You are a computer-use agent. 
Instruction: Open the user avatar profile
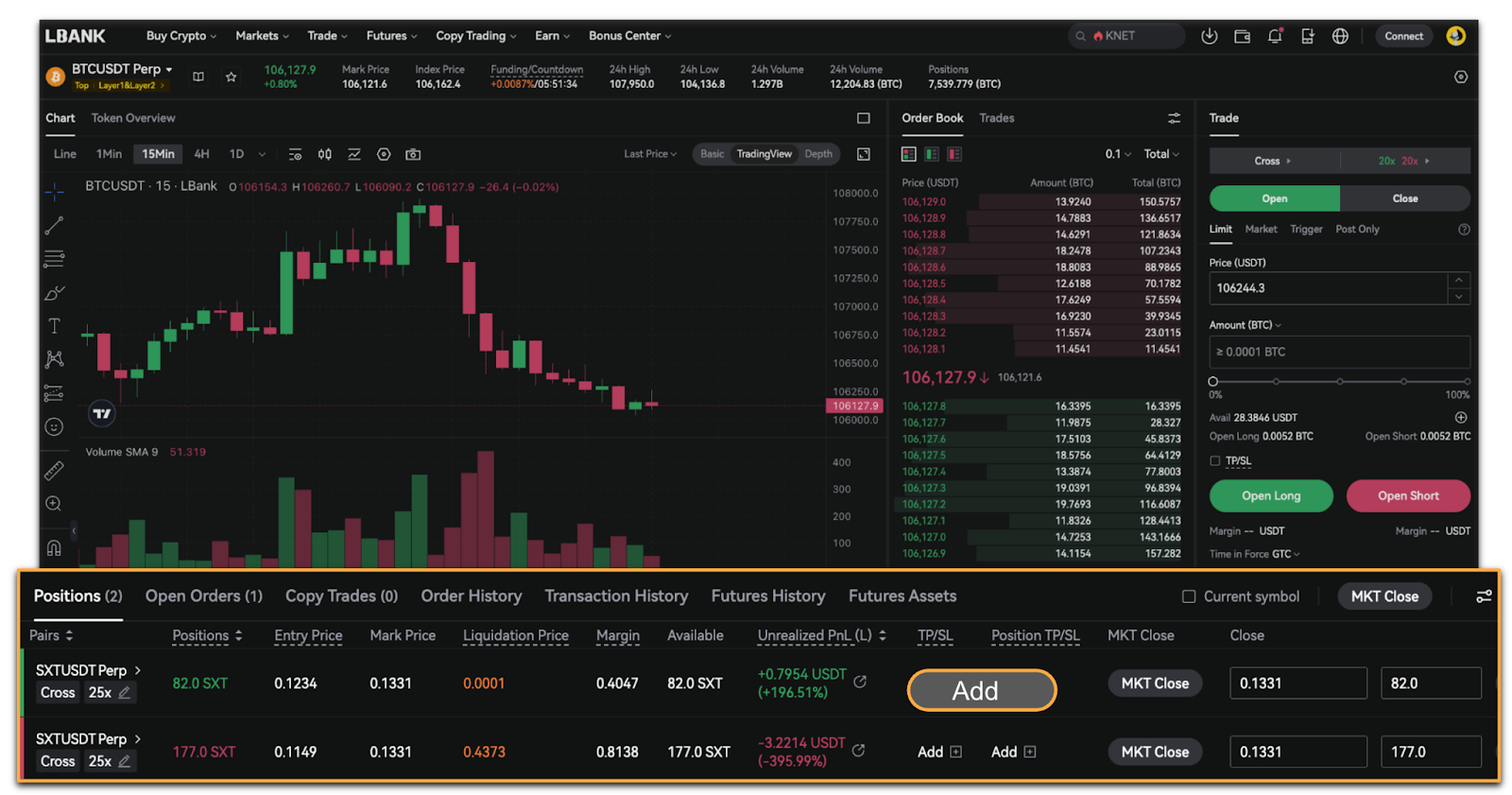[x=1455, y=36]
